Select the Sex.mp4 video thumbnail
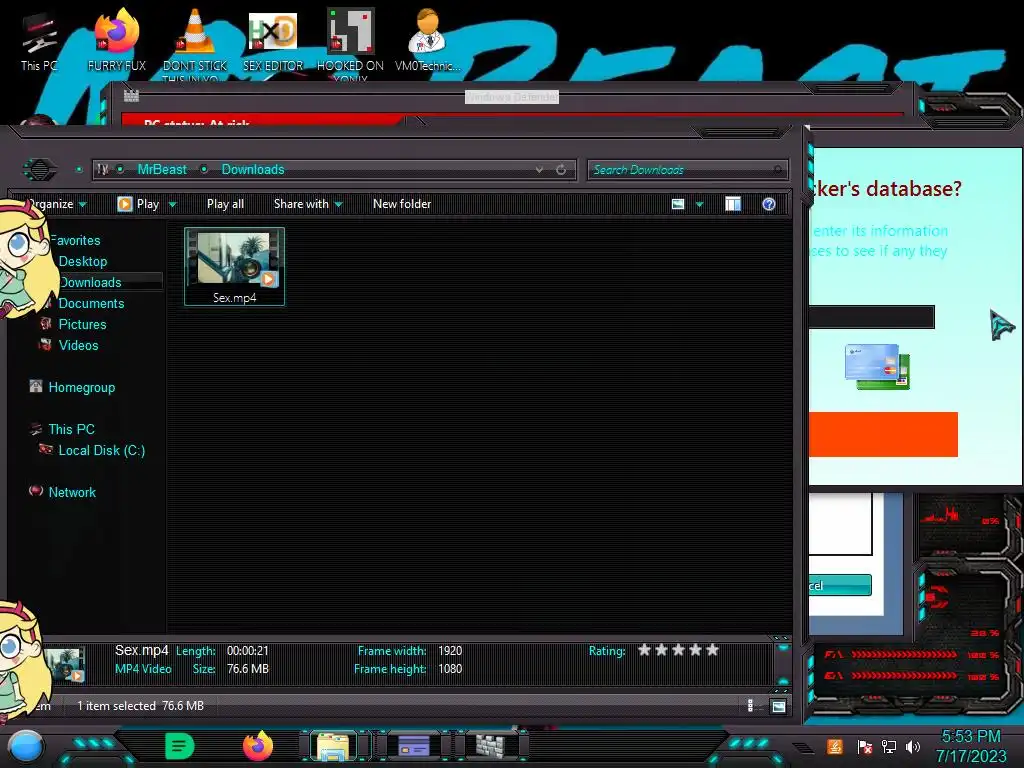 234,266
